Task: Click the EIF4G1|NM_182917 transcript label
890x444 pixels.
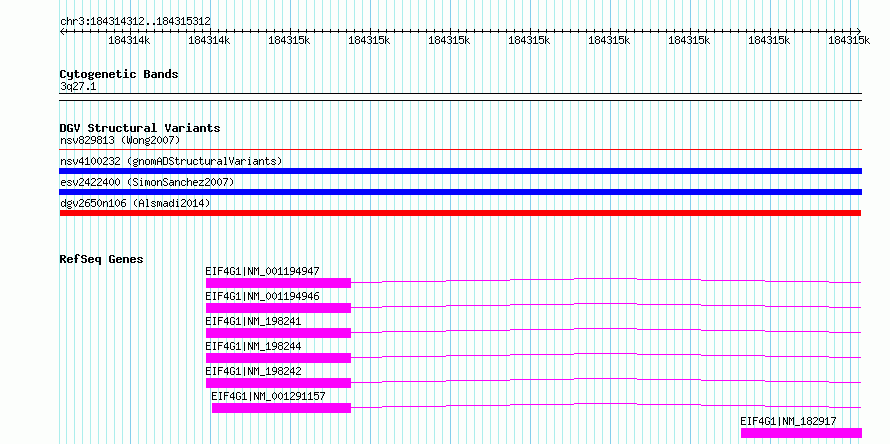Action: tap(788, 421)
